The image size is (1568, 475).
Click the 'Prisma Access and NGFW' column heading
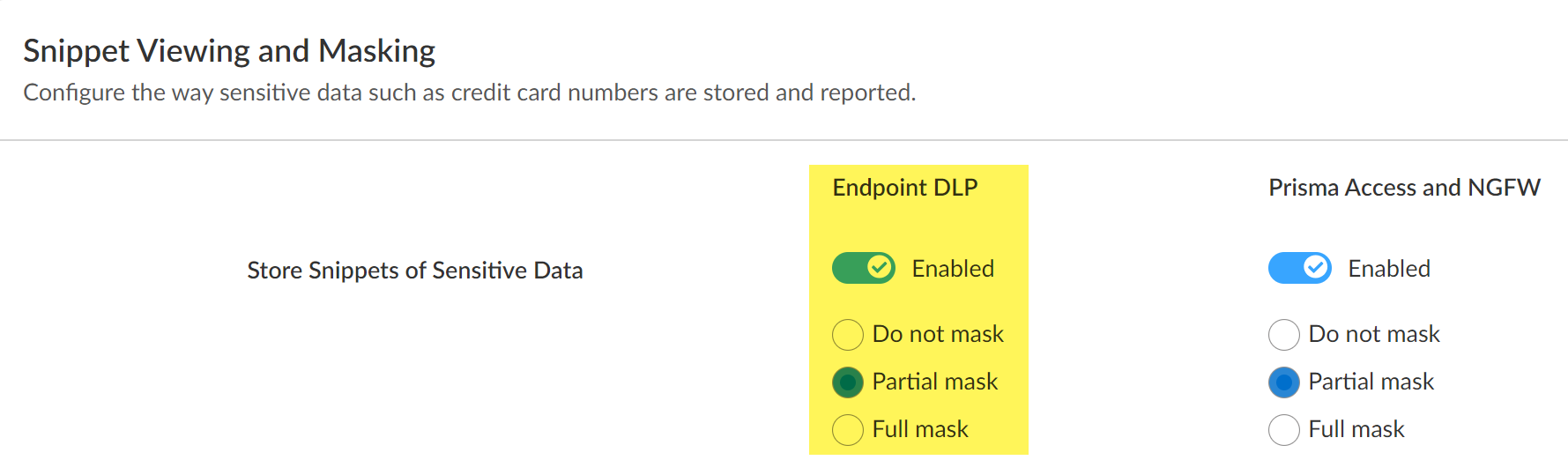(1404, 188)
